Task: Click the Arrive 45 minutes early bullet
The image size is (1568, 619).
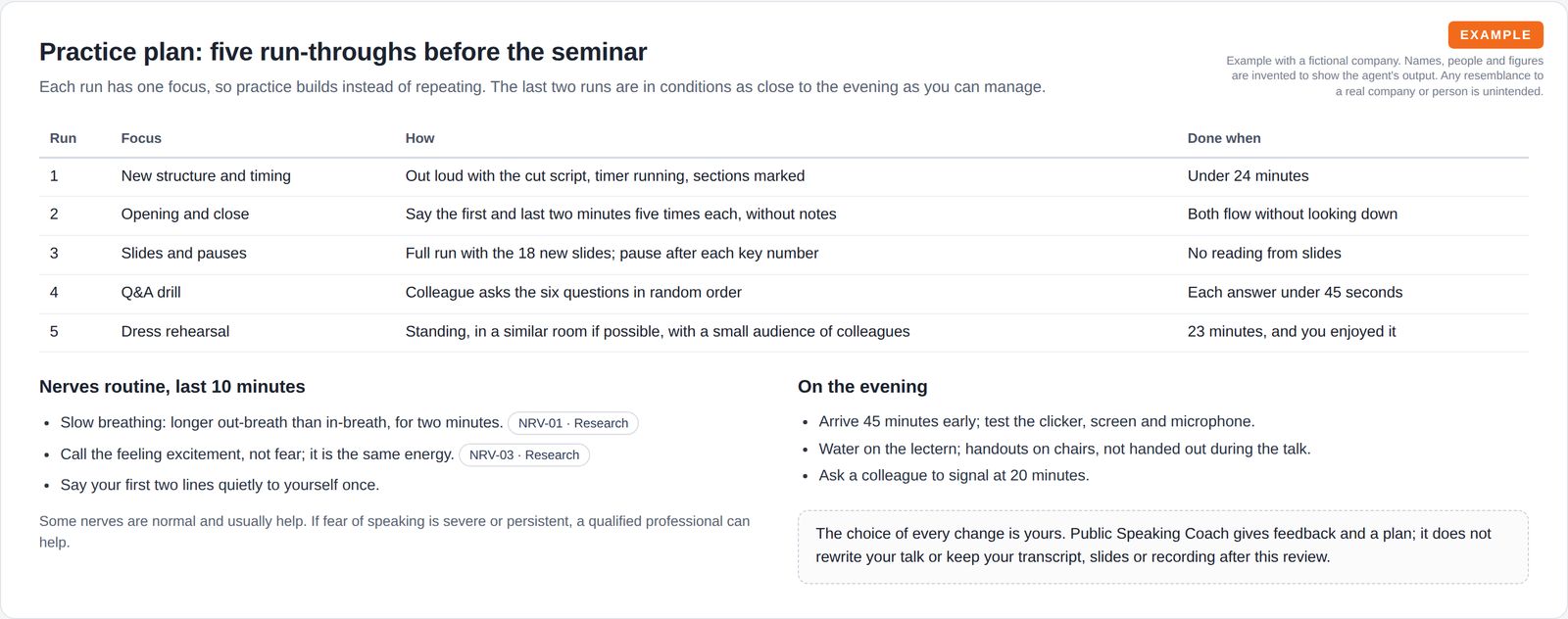Action: click(1037, 421)
